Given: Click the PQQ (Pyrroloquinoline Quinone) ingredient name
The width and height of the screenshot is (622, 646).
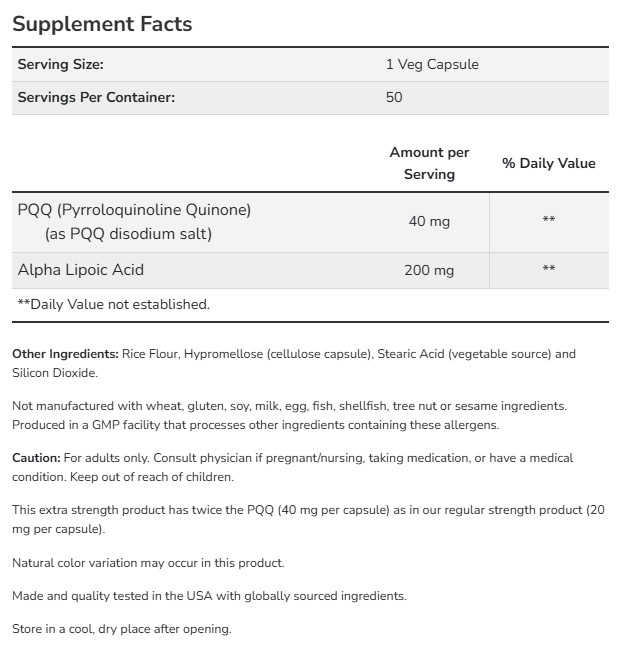Looking at the screenshot, I should pos(134,210).
